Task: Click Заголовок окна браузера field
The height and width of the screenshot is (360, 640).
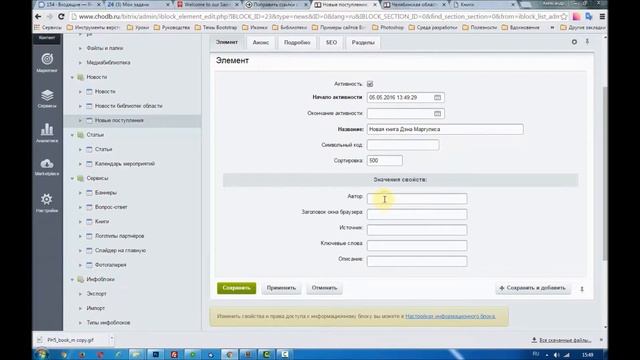Action: (417, 214)
